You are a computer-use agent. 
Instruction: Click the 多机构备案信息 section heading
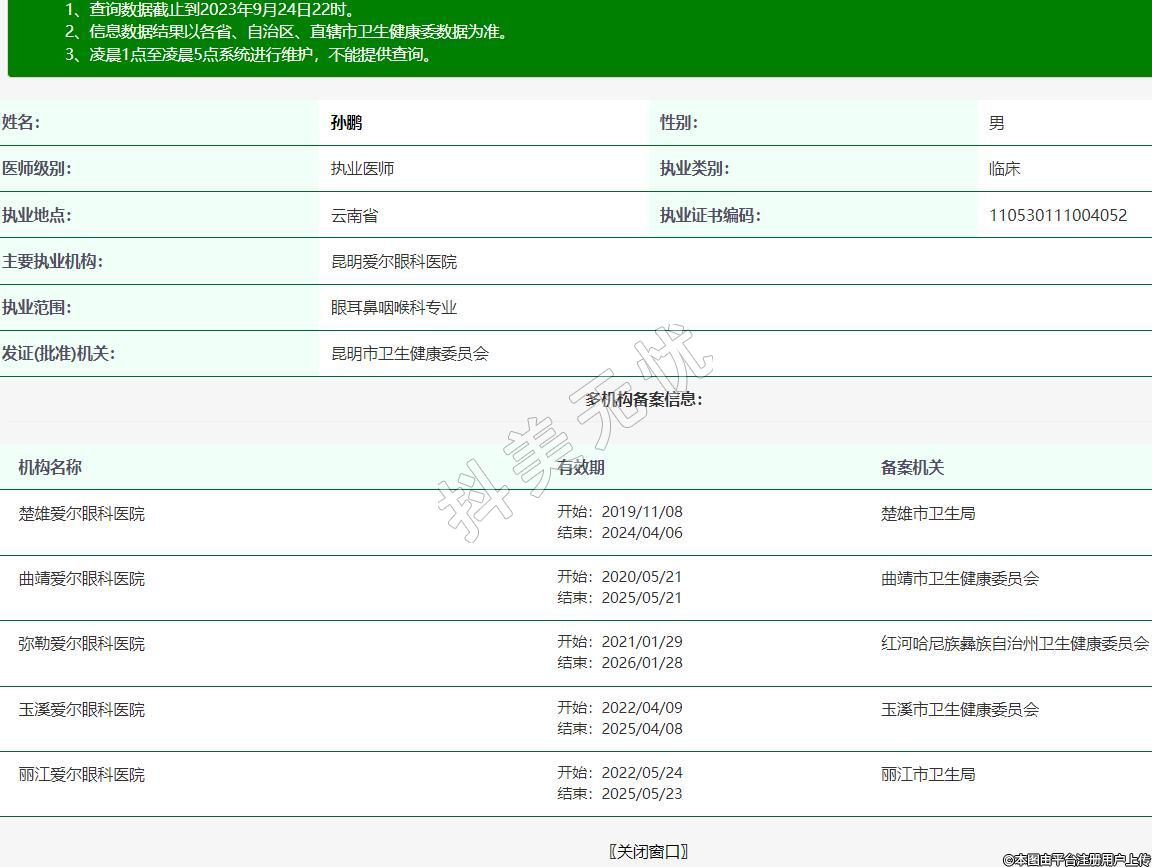coord(644,400)
